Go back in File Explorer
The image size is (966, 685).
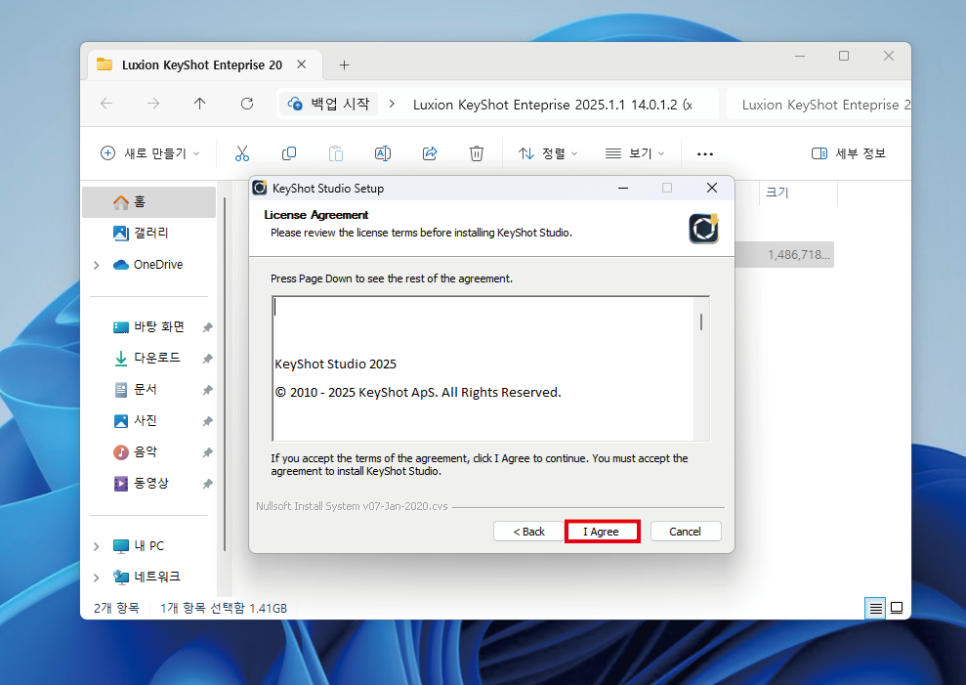[x=107, y=103]
